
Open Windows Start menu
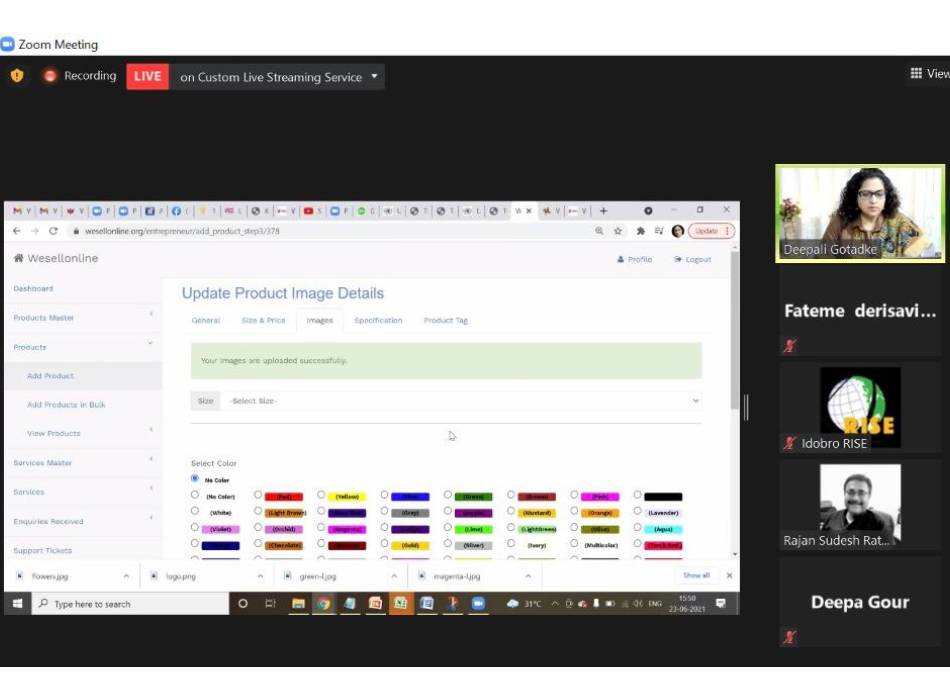[18, 604]
